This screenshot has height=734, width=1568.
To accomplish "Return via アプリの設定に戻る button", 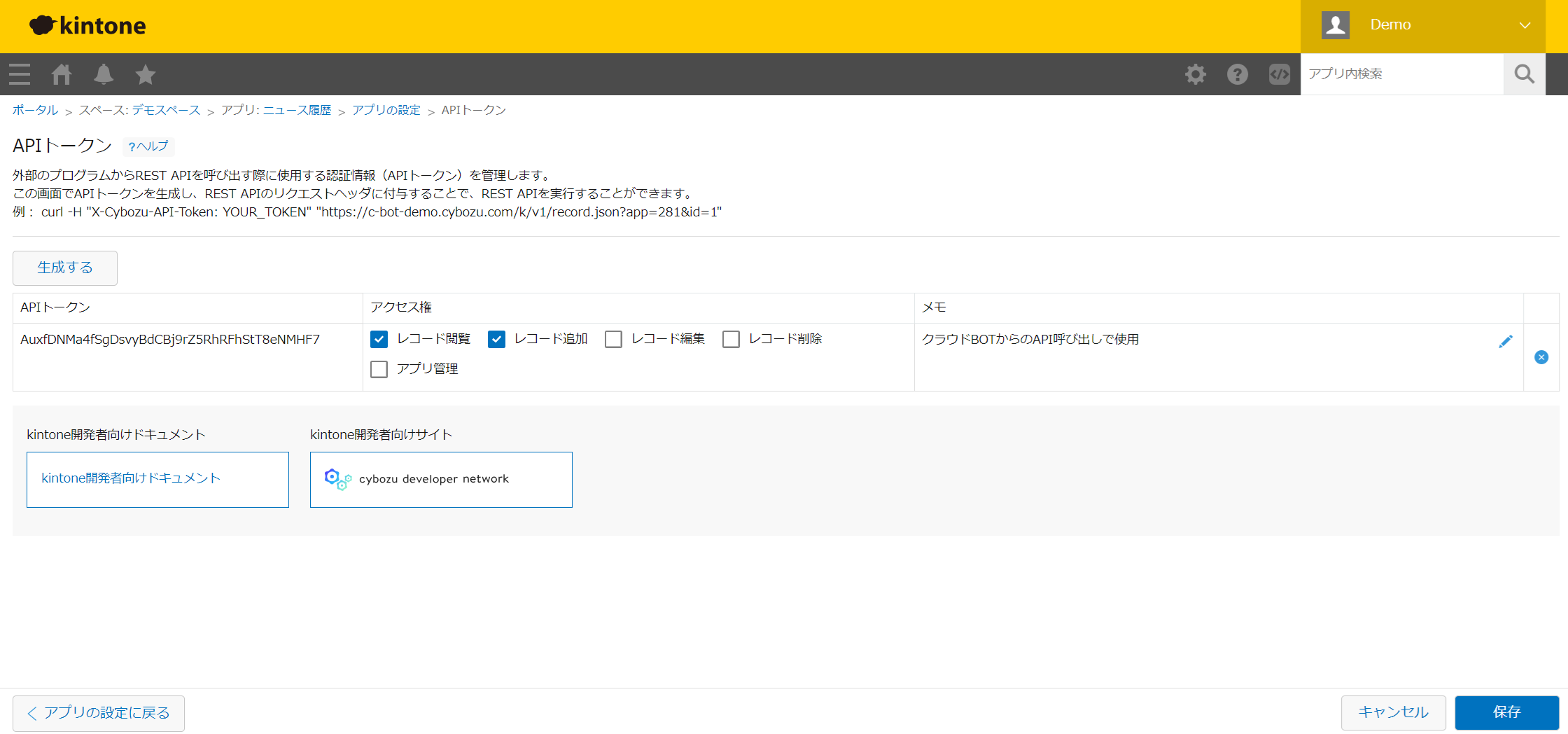I will [x=99, y=714].
